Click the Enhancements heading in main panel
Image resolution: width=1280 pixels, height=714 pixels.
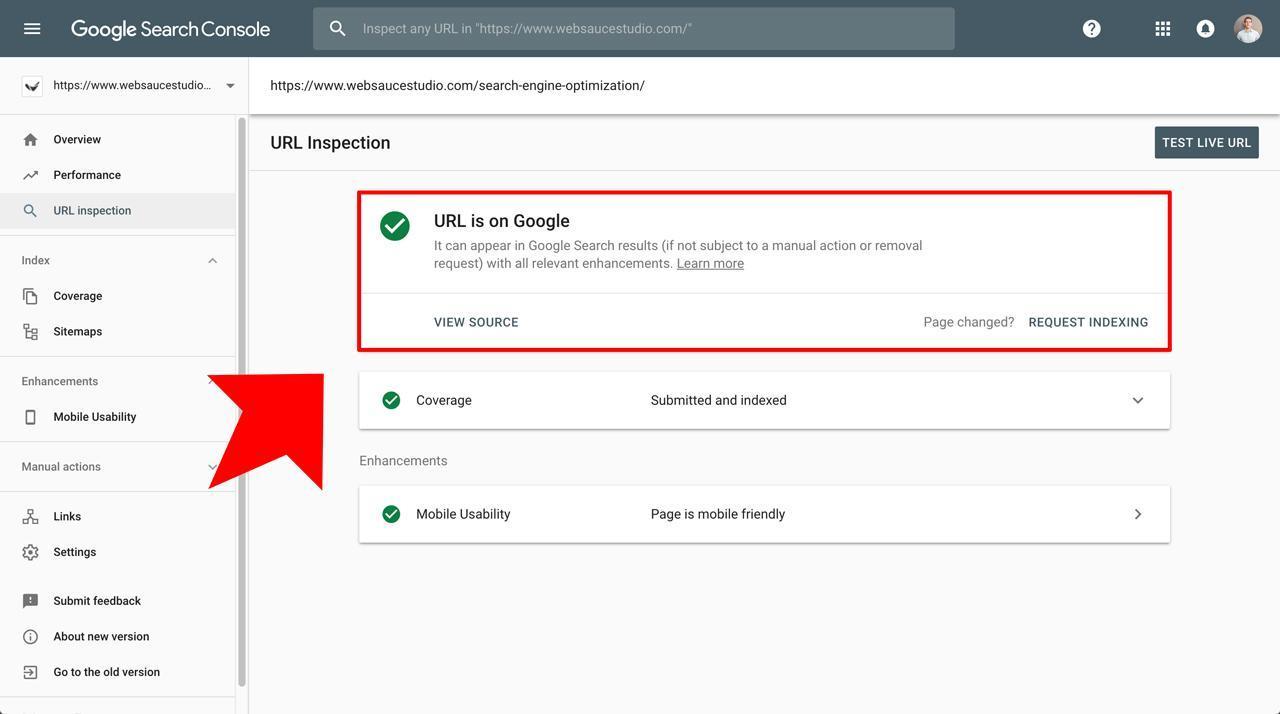(403, 461)
